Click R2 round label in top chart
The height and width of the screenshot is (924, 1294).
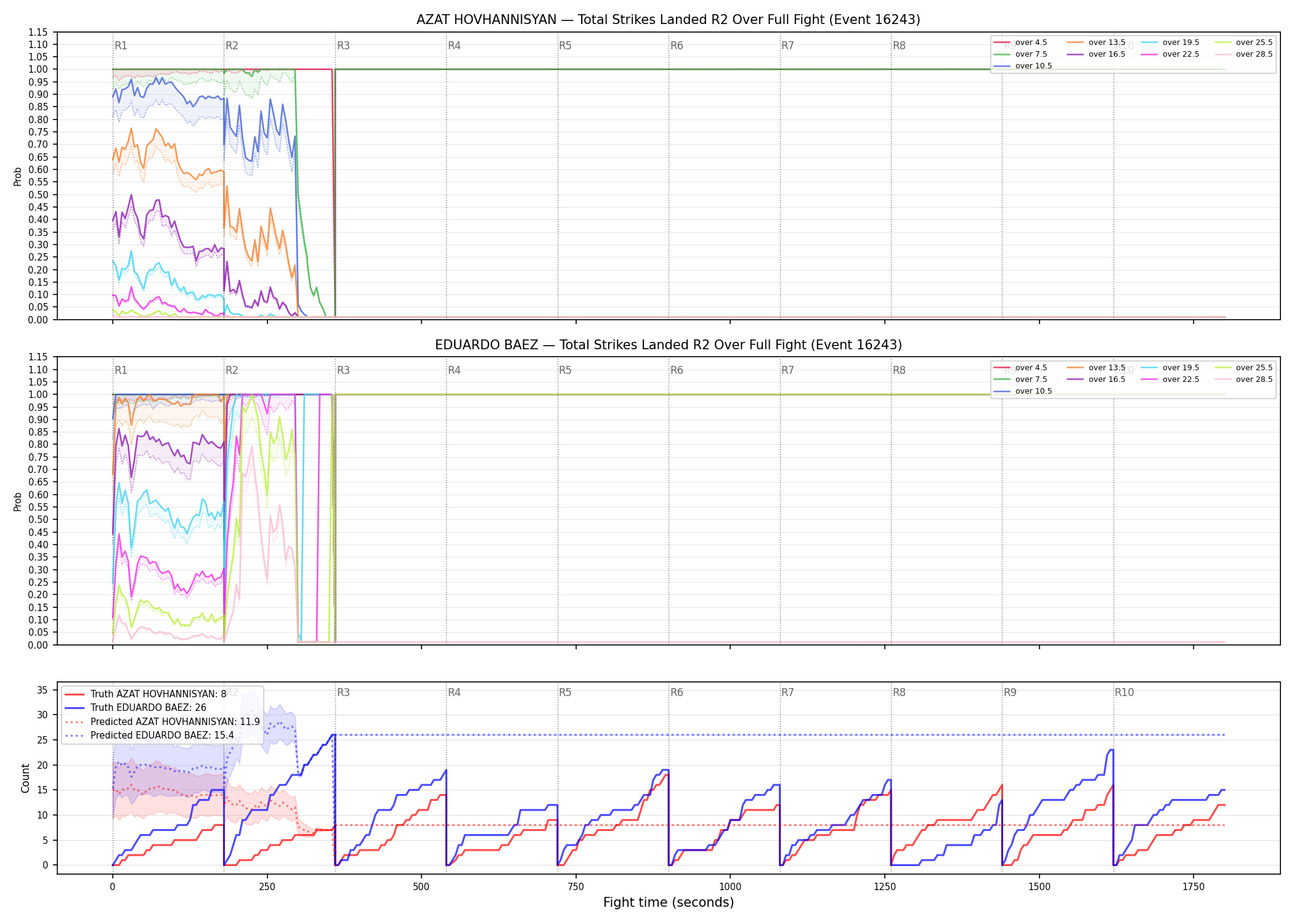232,46
